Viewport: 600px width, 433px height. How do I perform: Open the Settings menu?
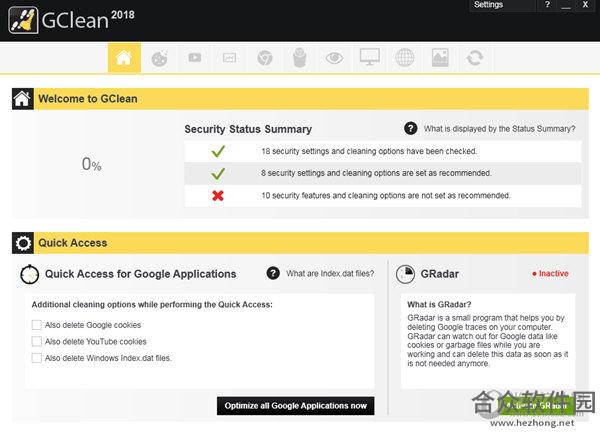tap(489, 5)
